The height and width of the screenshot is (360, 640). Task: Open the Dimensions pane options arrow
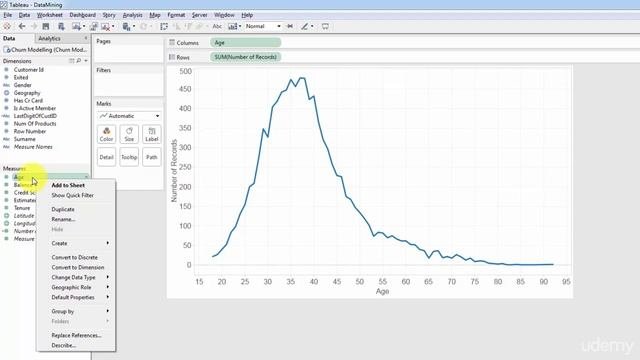click(x=86, y=61)
